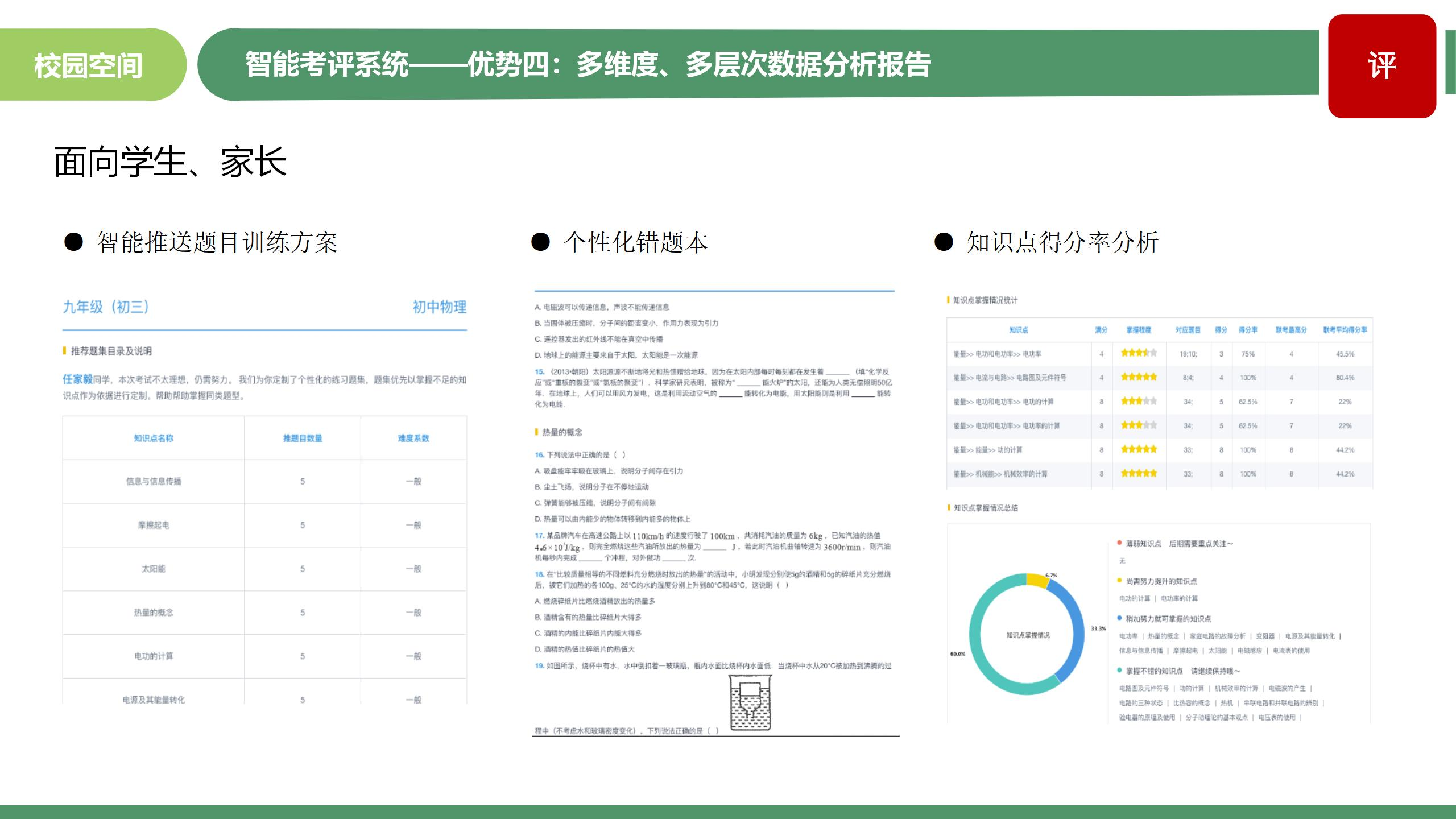Click blue legend dot 稍加努力就可掌握的知识点
This screenshot has height=819, width=1456.
coord(1119,618)
